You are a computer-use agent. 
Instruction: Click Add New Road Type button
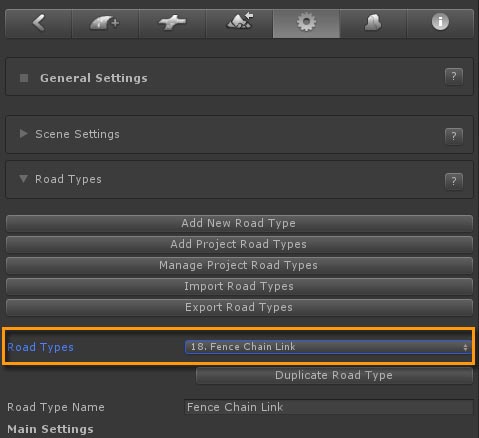(x=239, y=223)
